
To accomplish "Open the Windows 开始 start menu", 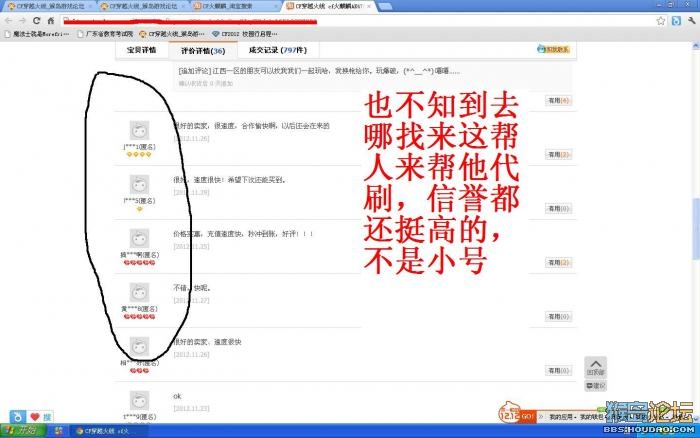I will (22, 431).
